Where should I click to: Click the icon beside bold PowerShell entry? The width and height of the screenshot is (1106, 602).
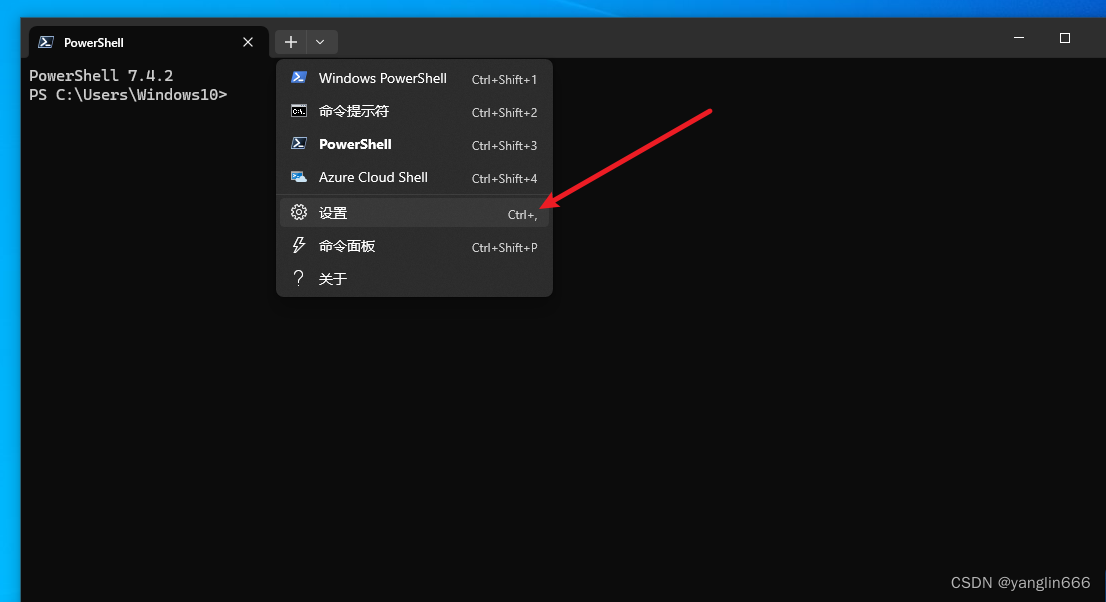(x=299, y=143)
